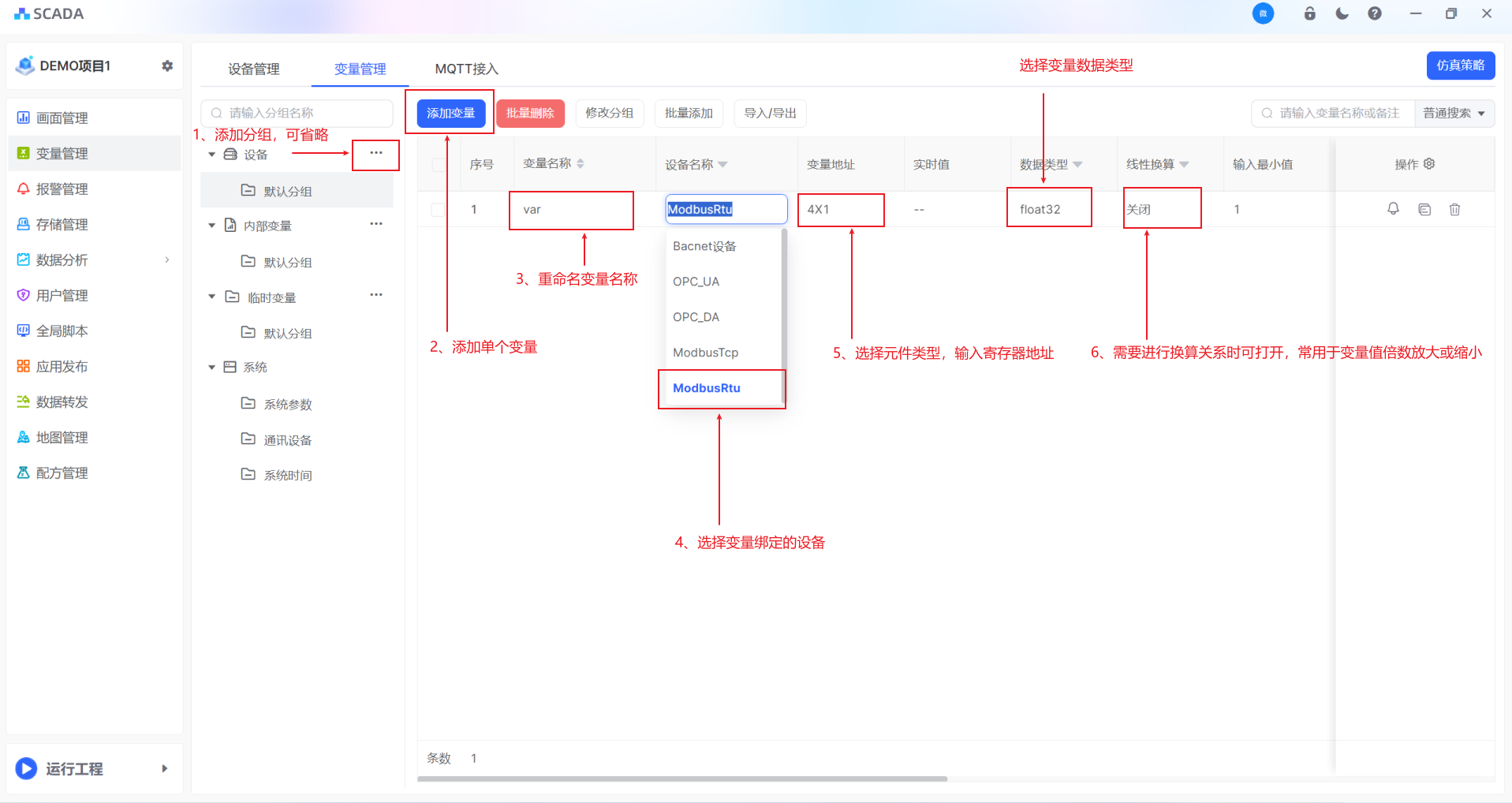The height and width of the screenshot is (803, 1512).
Task: Tick the checkbox for the var row
Action: (438, 210)
